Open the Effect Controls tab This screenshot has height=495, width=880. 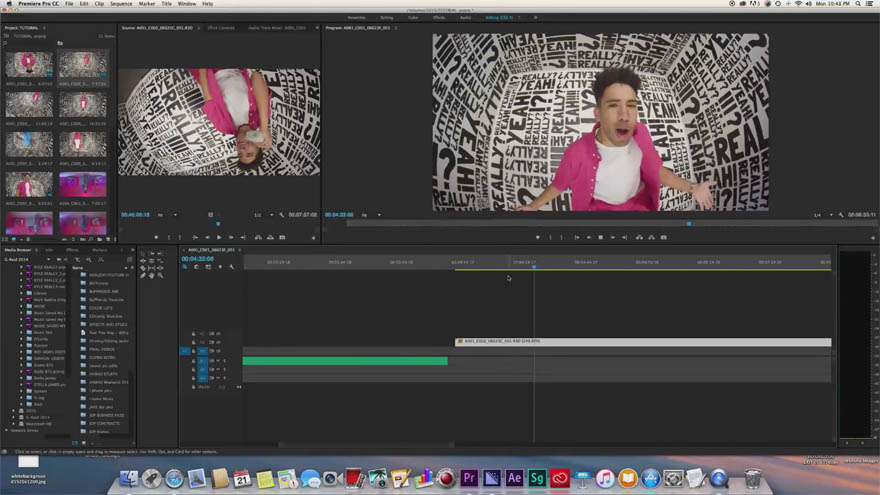pos(221,28)
